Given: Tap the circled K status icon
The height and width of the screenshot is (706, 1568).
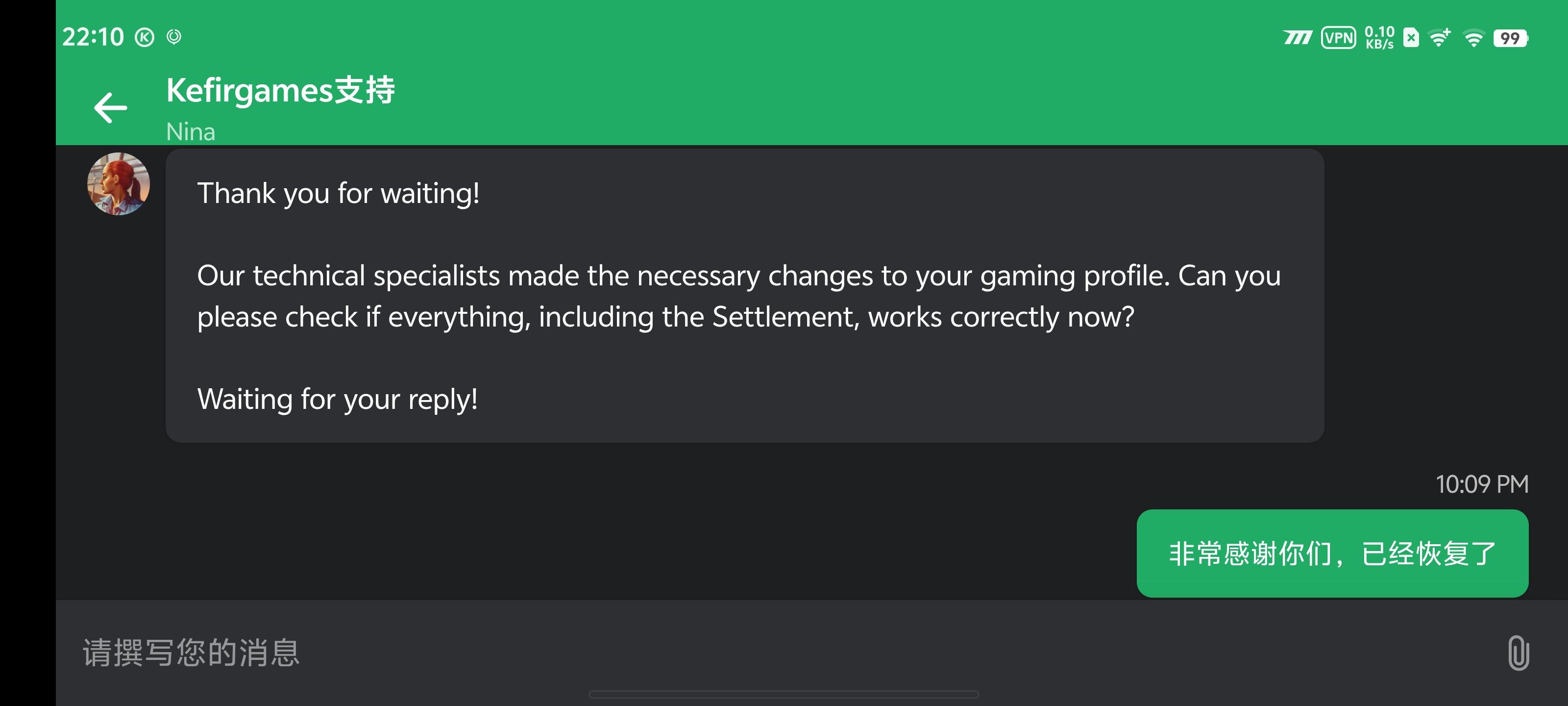Looking at the screenshot, I should pyautogui.click(x=144, y=38).
